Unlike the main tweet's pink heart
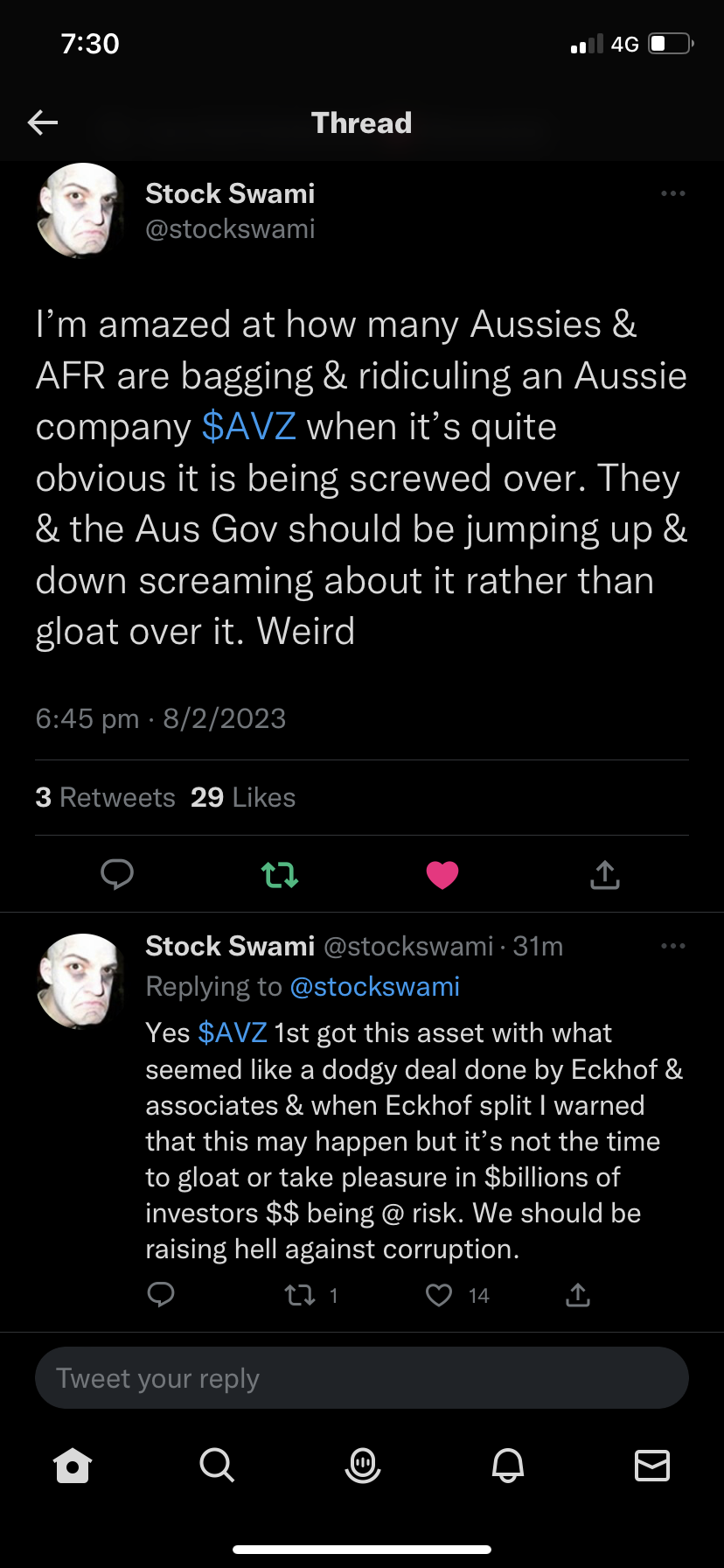 (x=442, y=874)
